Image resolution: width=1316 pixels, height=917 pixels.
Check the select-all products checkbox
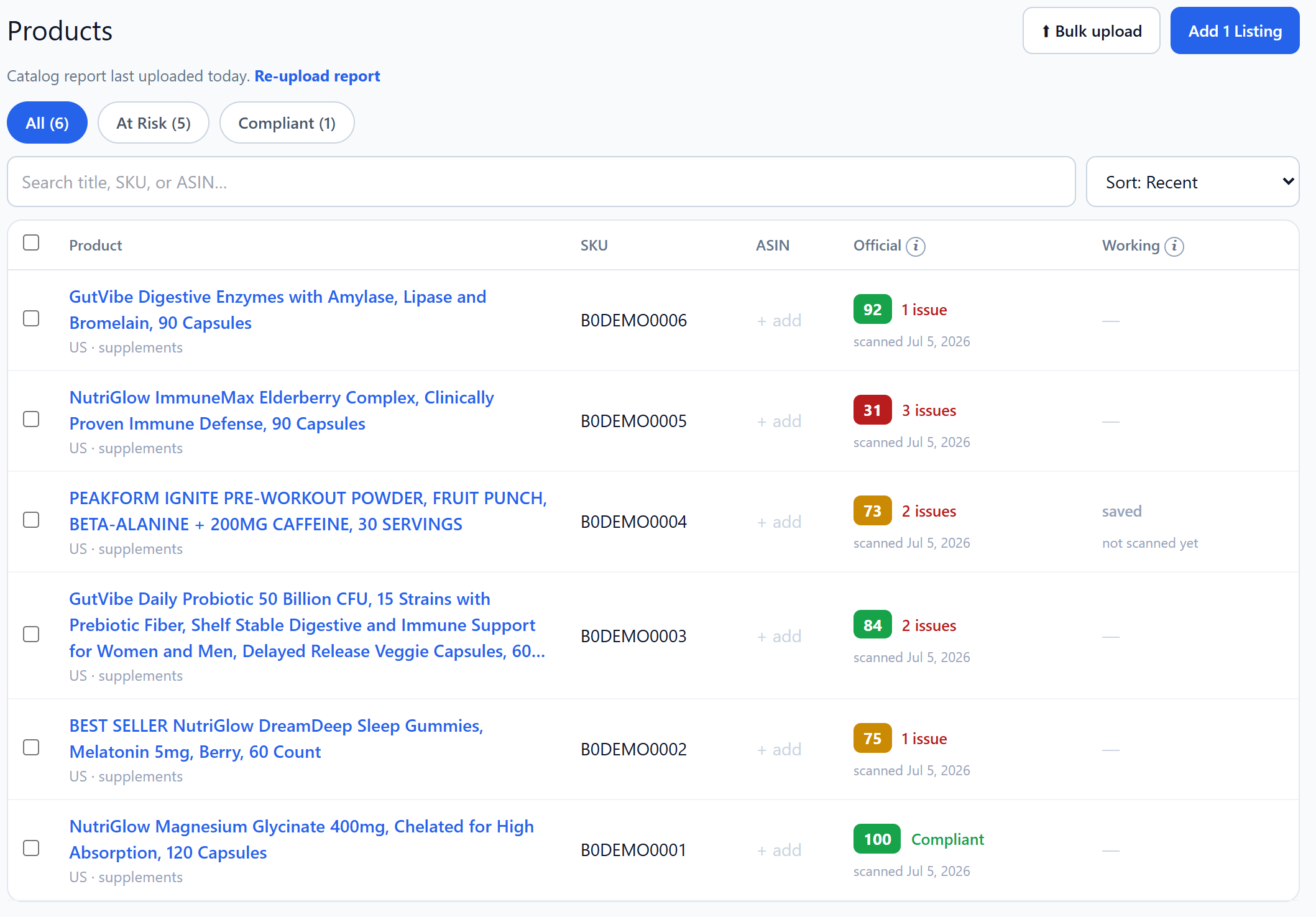point(31,242)
